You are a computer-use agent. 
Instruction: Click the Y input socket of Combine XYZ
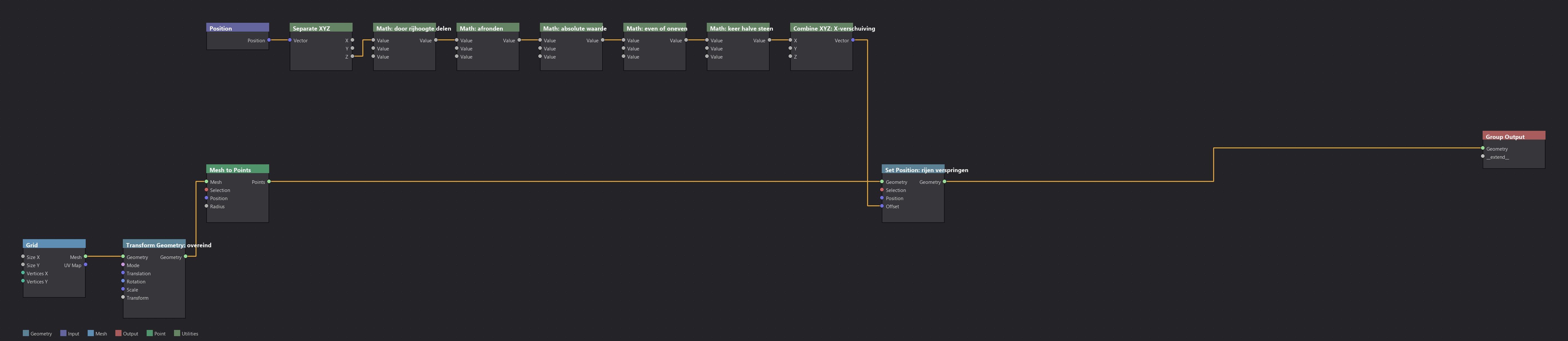(790, 48)
